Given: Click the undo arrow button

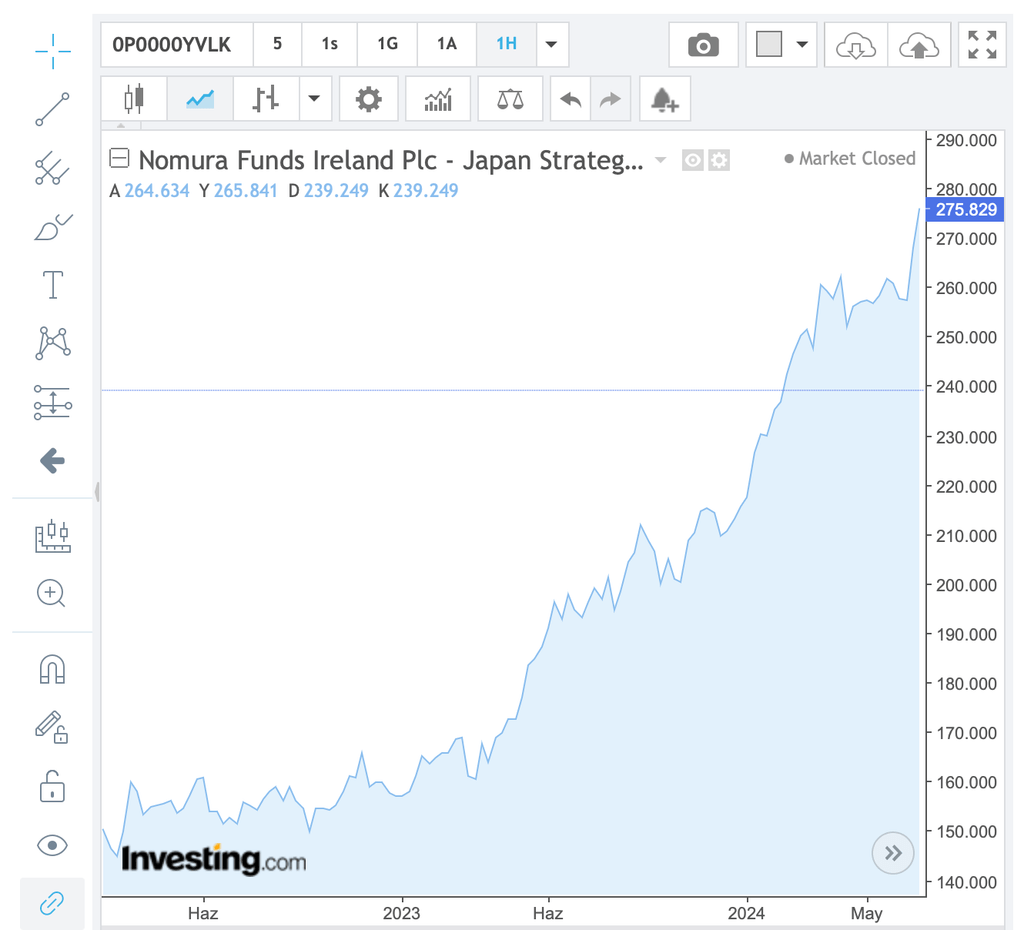Looking at the screenshot, I should point(570,98).
